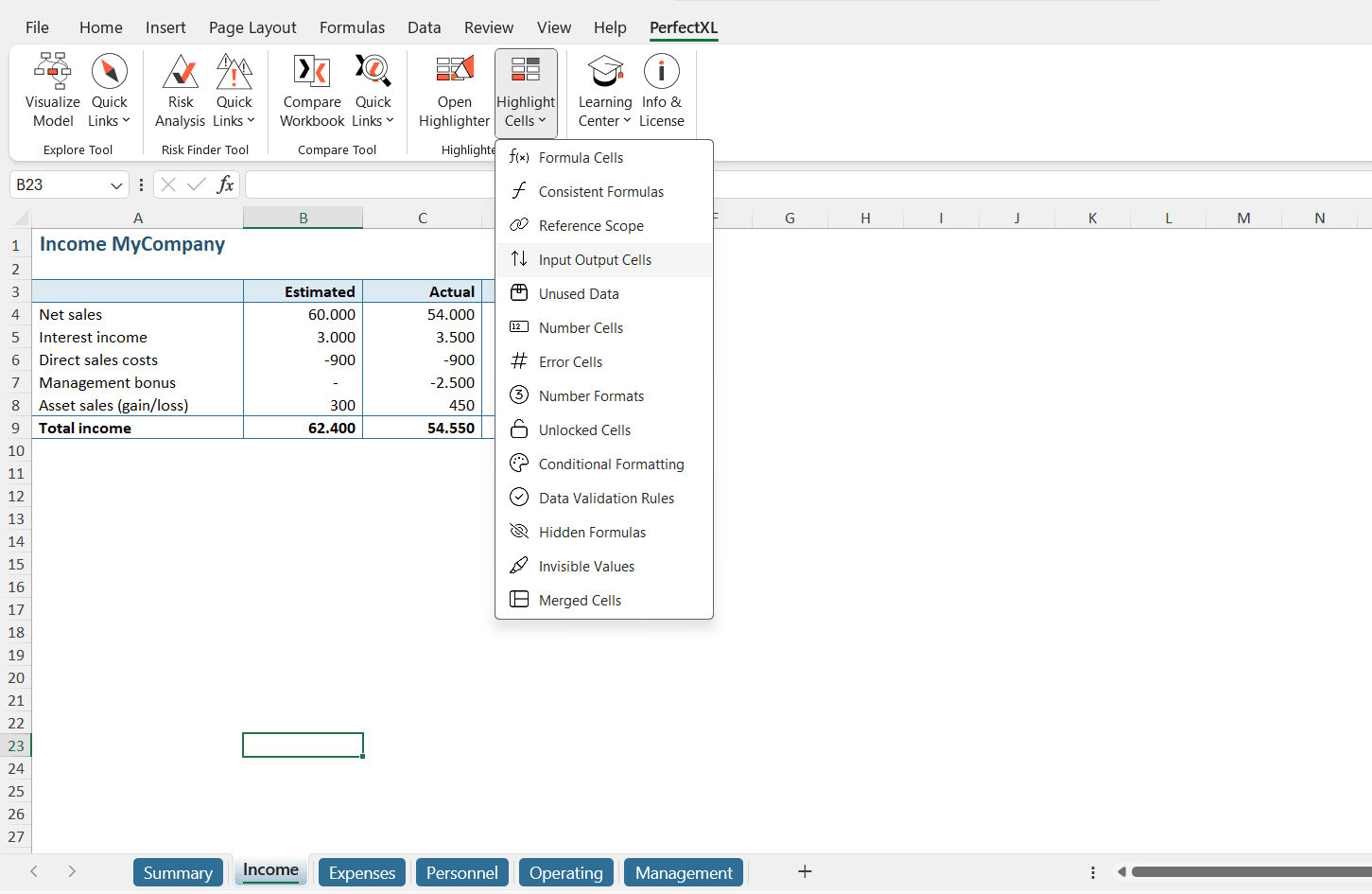
Task: Collapse the Highlight Cells dropdown button
Action: click(526, 91)
